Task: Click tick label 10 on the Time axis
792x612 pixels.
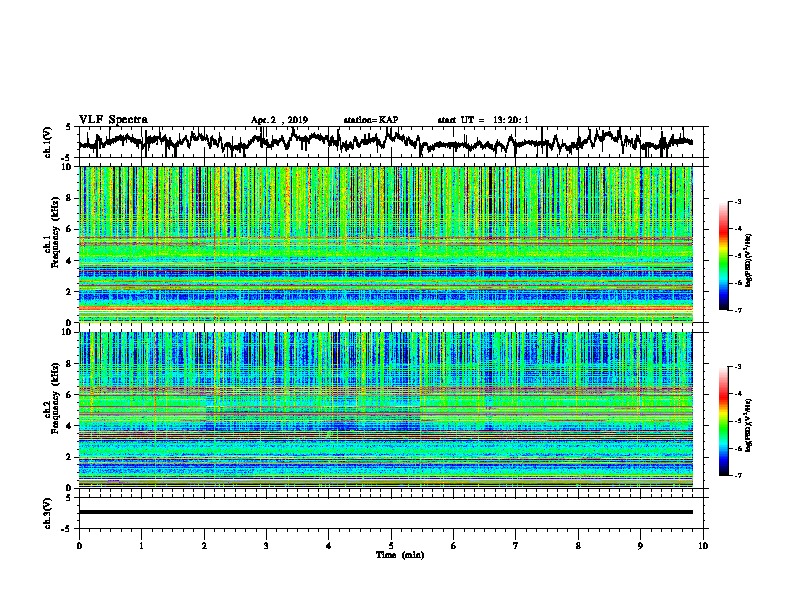Action: click(703, 546)
